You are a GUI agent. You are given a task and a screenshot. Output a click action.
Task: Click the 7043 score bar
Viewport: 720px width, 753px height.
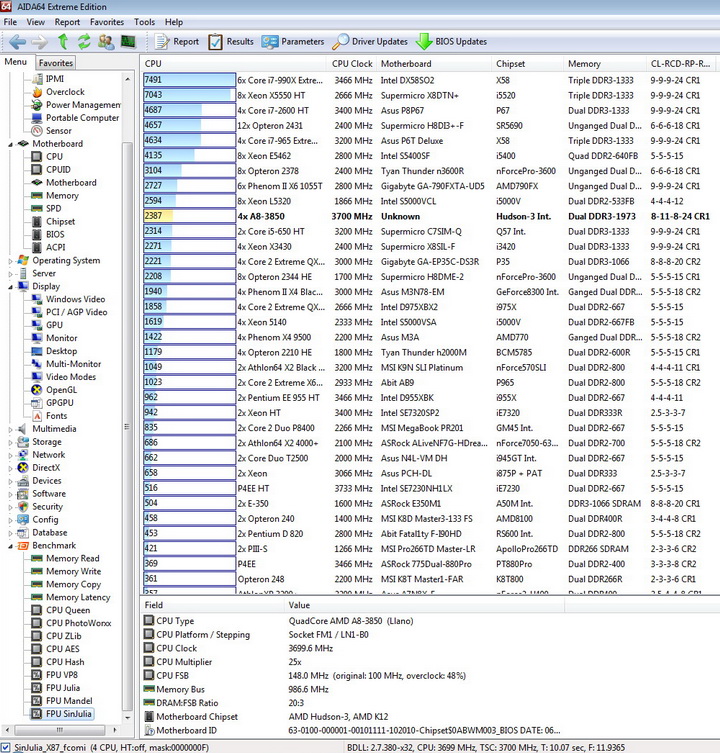click(189, 95)
